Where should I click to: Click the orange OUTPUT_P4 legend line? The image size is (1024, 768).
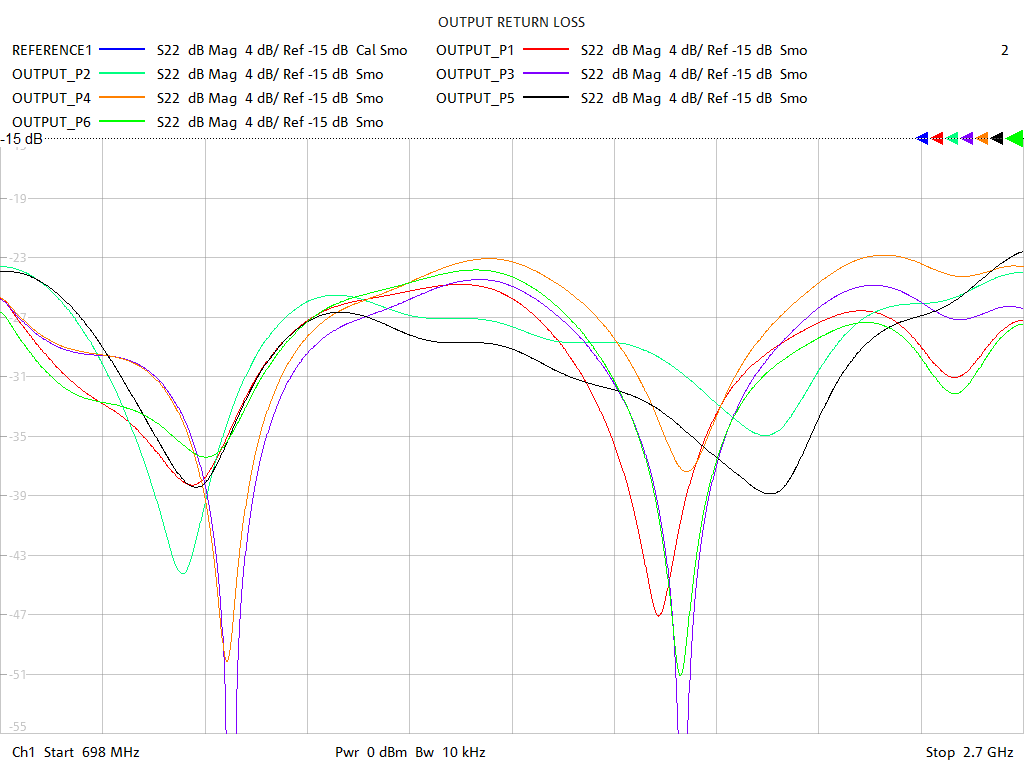coord(121,98)
